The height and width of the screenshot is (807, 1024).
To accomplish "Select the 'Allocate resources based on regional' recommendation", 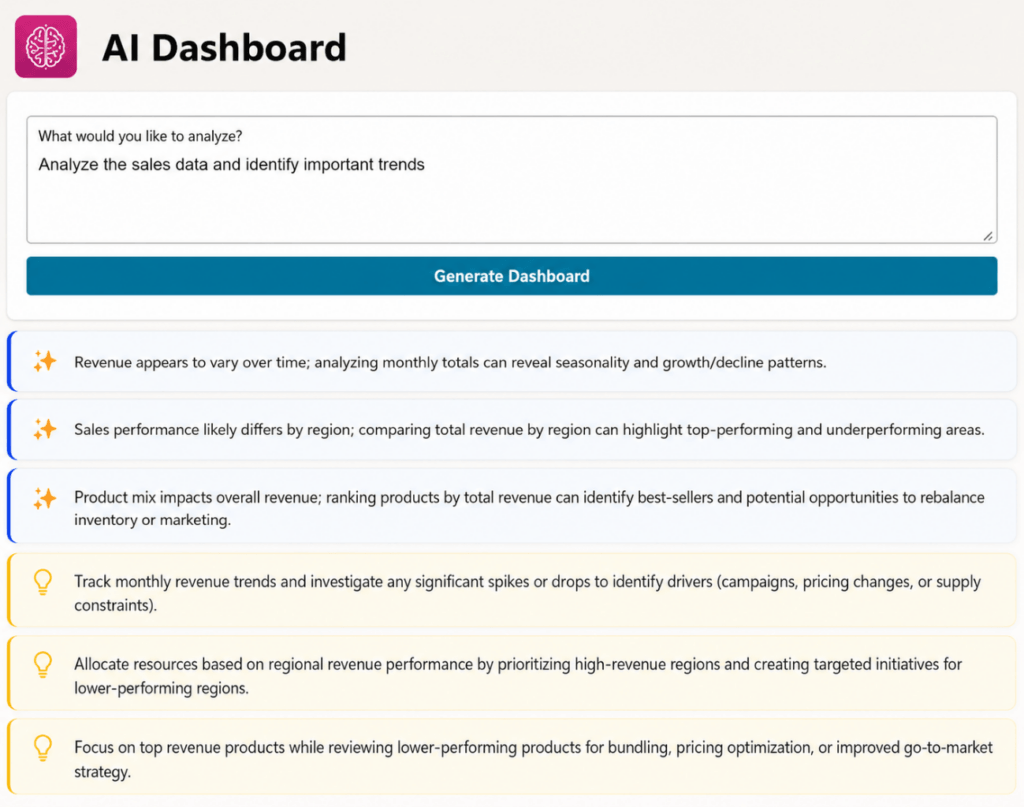I will pyautogui.click(x=511, y=673).
